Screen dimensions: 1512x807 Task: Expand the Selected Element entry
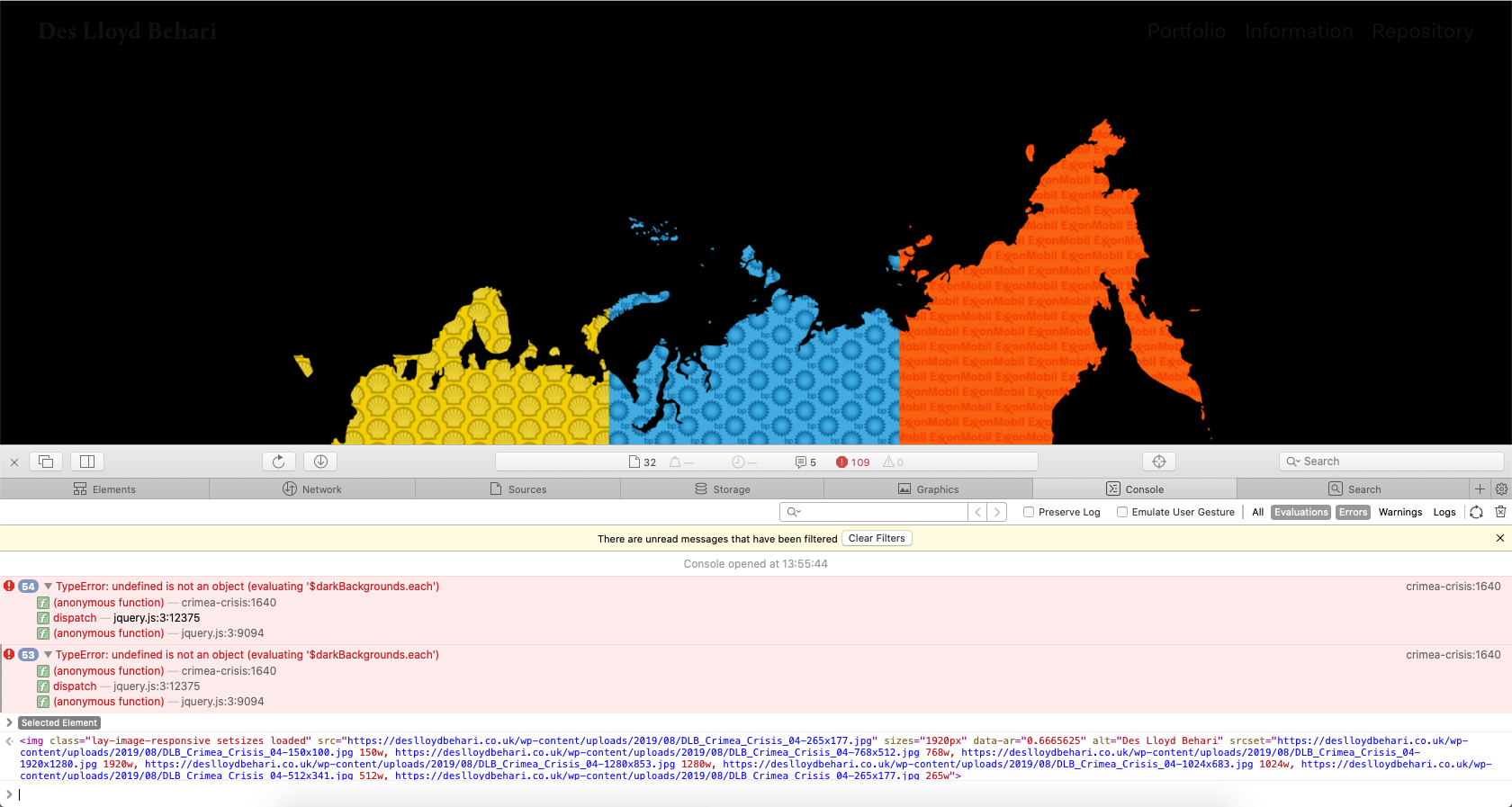coord(9,722)
